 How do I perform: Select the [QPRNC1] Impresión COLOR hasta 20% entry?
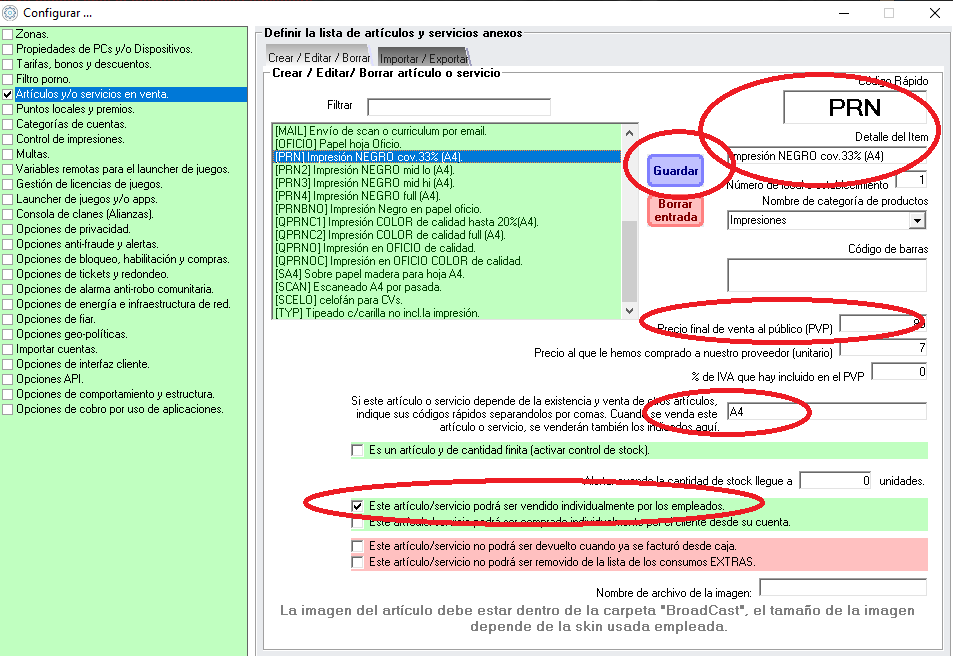[446, 222]
